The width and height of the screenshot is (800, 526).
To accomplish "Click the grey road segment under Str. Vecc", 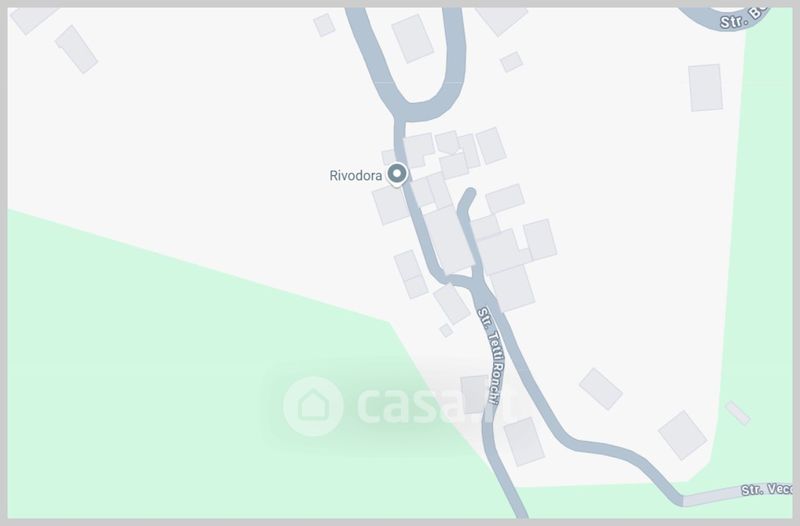I will click(737, 494).
